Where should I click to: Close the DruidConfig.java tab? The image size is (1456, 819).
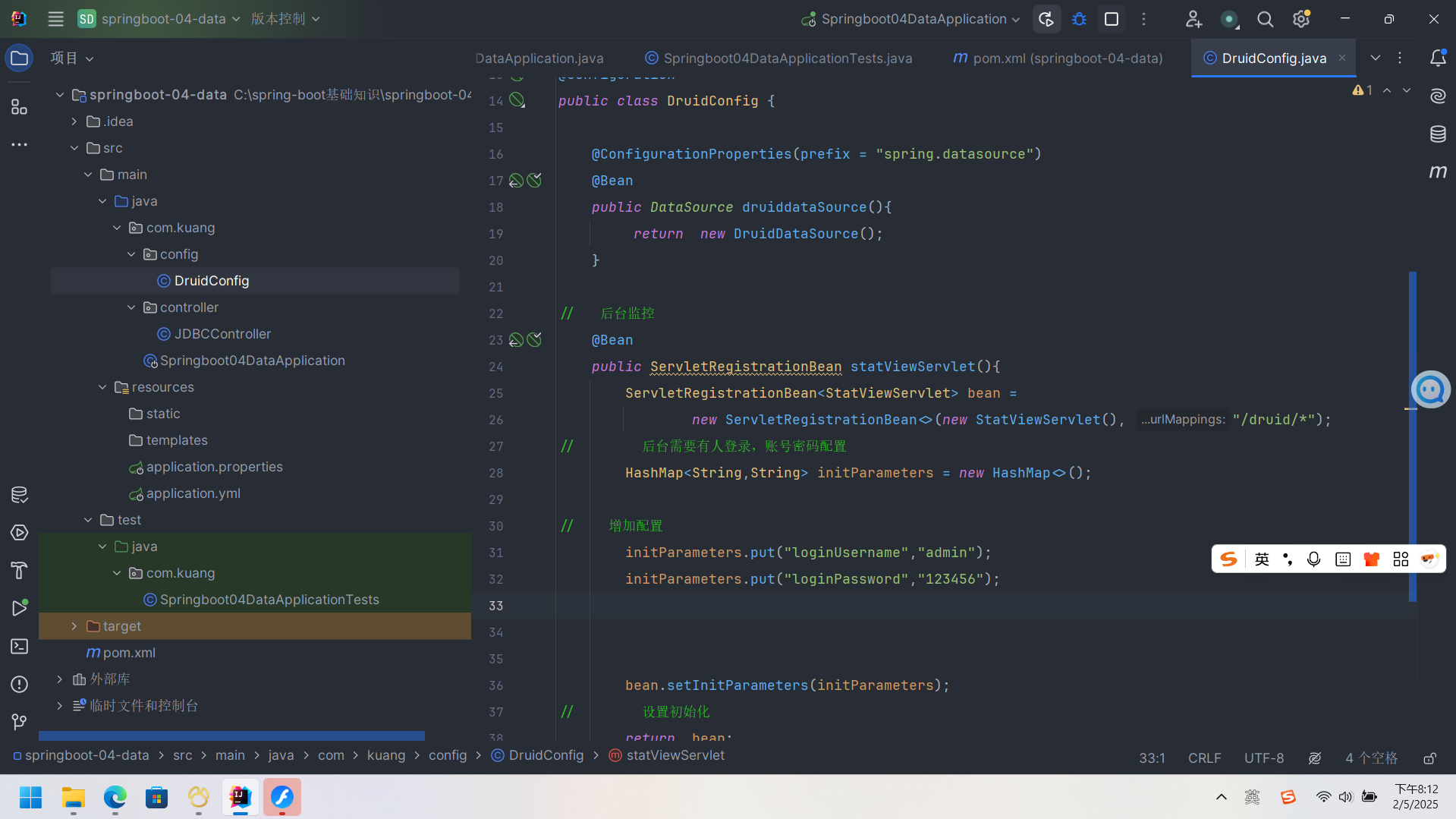pyautogui.click(x=1342, y=58)
